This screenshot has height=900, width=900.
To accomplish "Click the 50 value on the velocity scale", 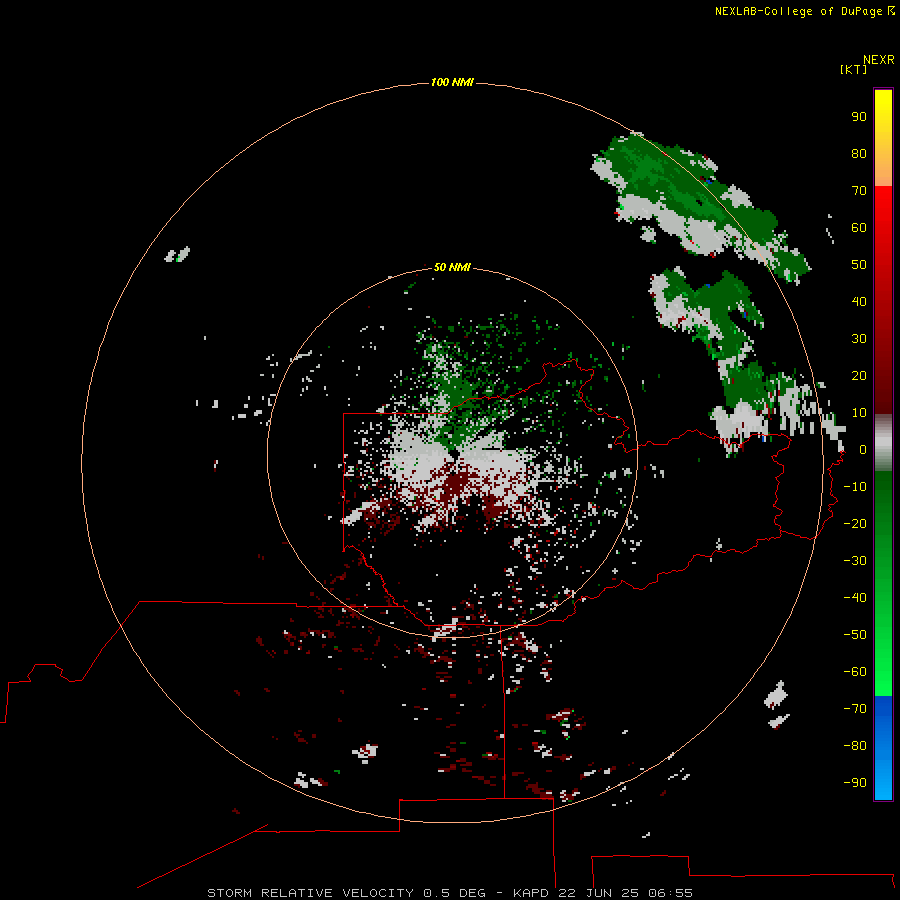I will click(x=859, y=265).
